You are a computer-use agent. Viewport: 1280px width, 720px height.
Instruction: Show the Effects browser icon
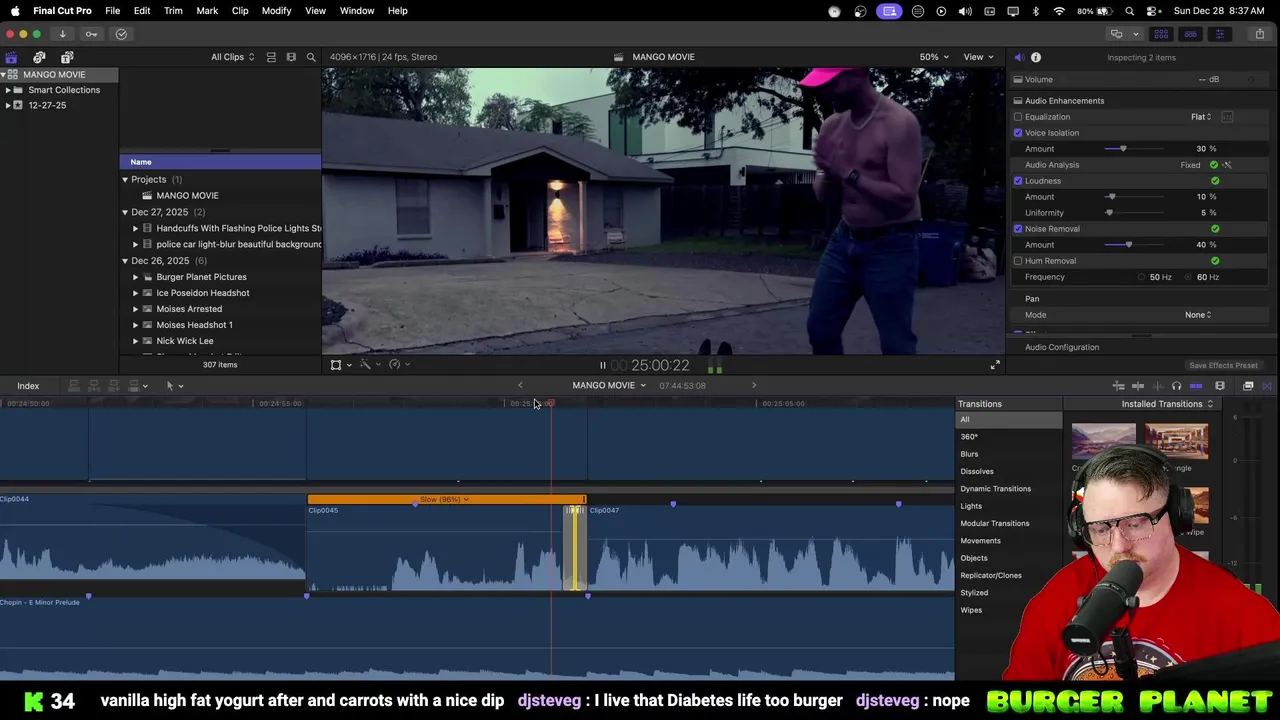click(1248, 386)
